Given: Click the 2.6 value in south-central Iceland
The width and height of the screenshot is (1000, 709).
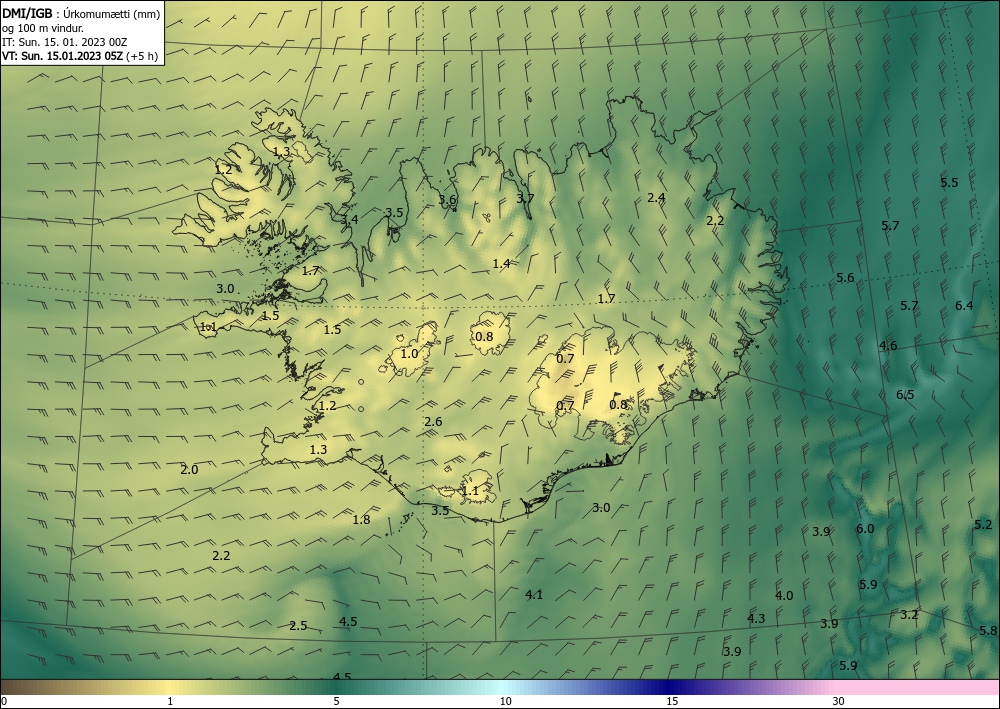Looking at the screenshot, I should tap(433, 421).
